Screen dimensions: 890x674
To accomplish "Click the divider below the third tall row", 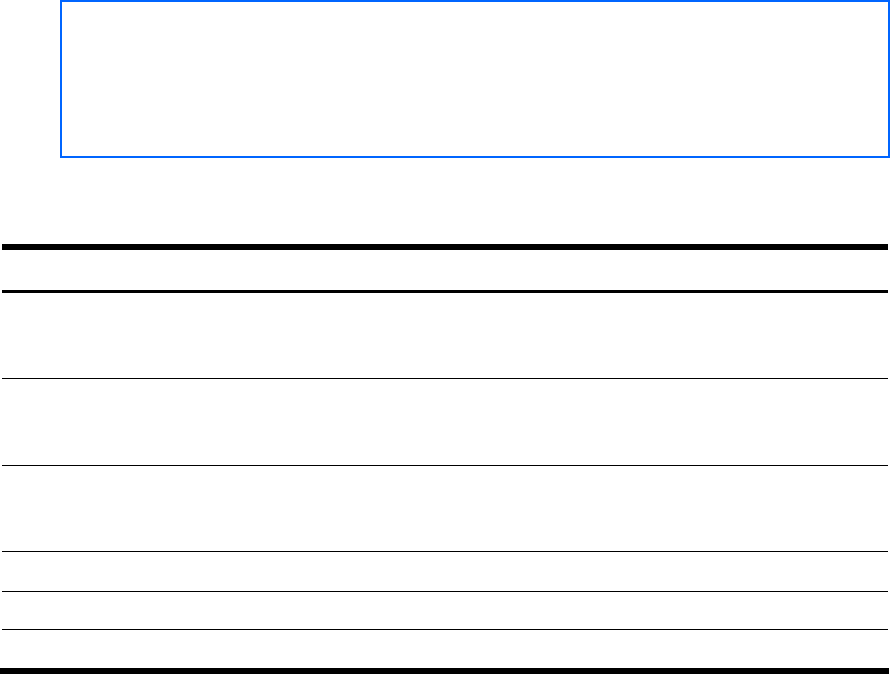I will pyautogui.click(x=445, y=551).
